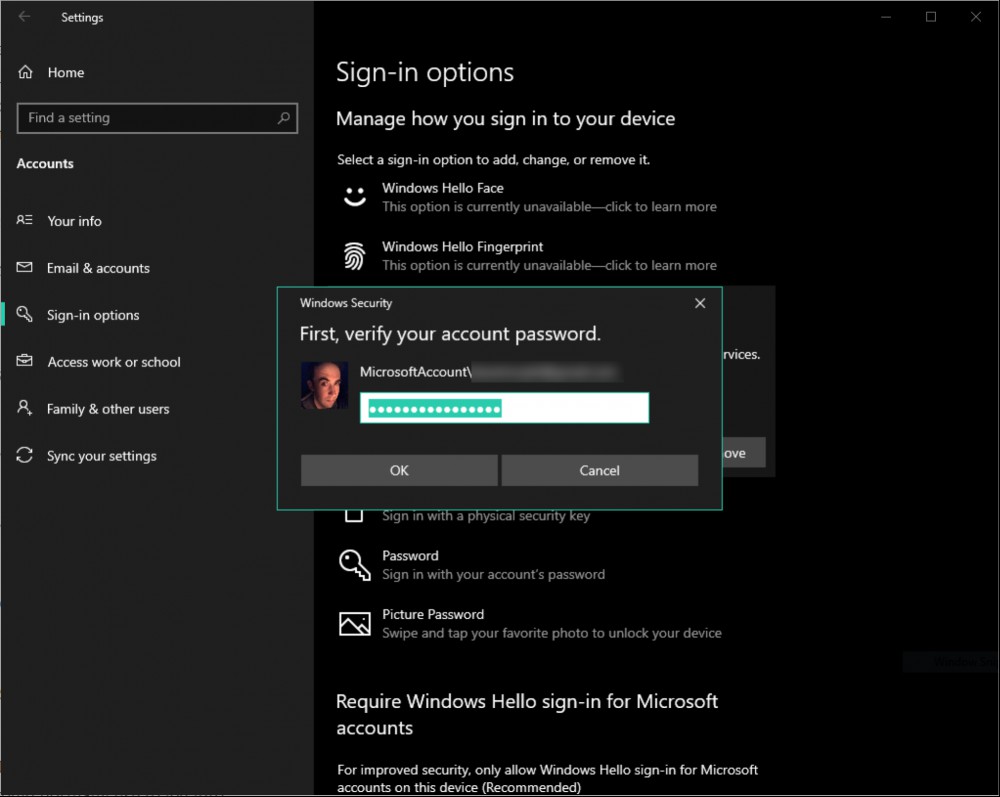The image size is (1000, 797).
Task: Open Family & other users page
Action: point(108,409)
